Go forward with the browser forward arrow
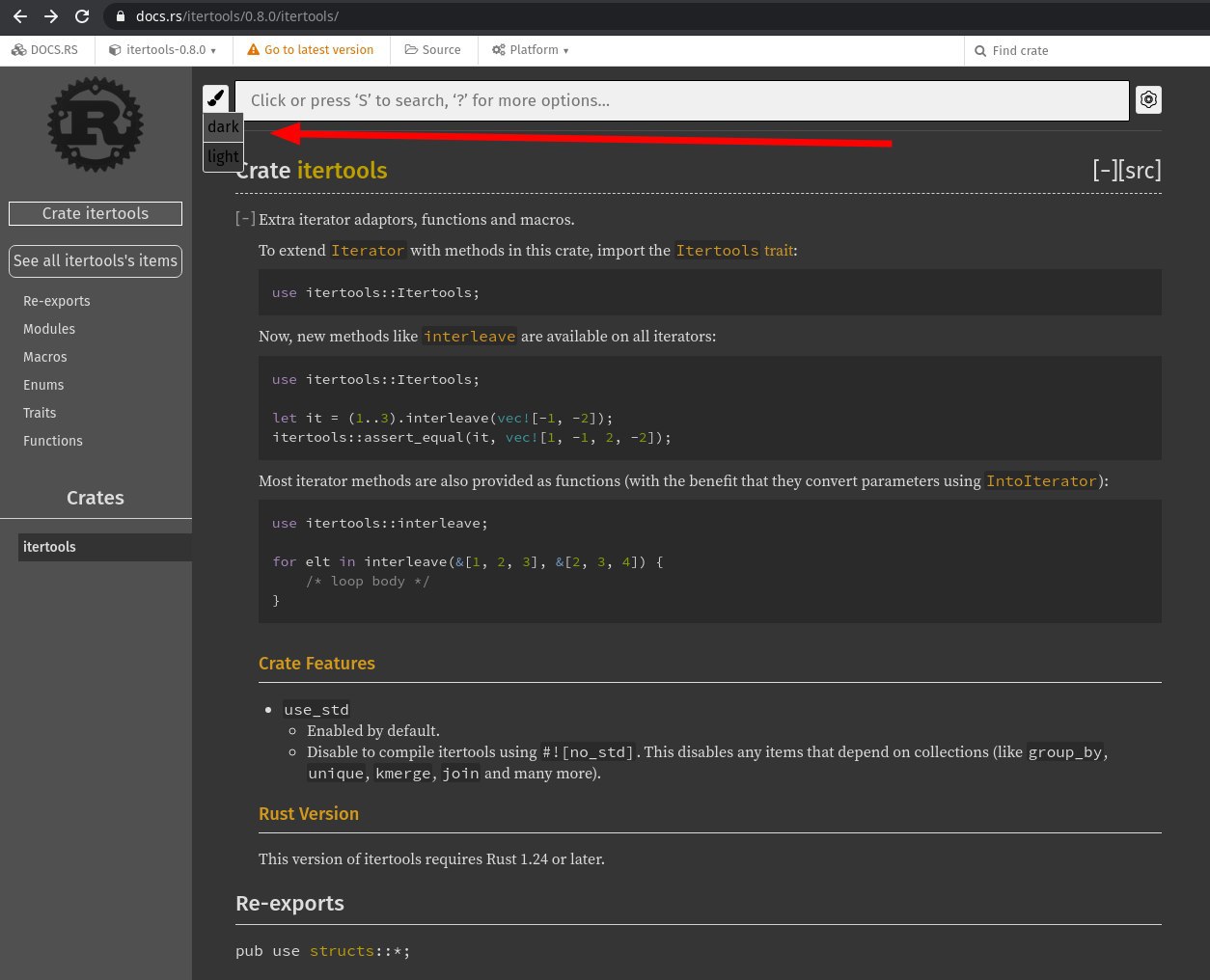Screen dimensions: 1210x980 51,16
